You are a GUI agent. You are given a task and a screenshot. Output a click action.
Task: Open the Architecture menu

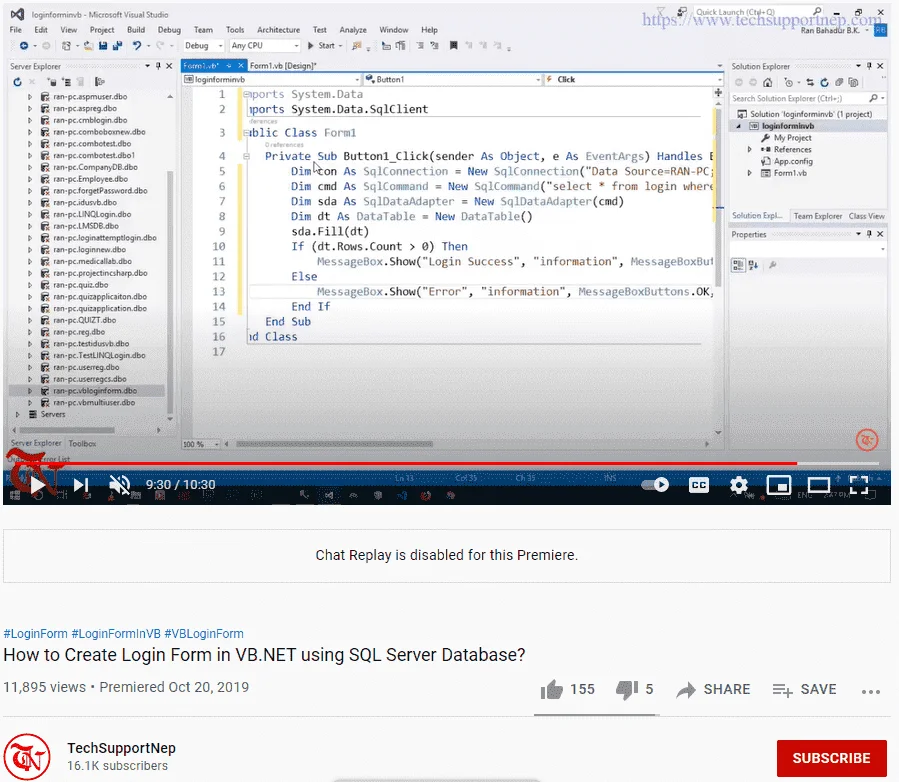coord(278,30)
